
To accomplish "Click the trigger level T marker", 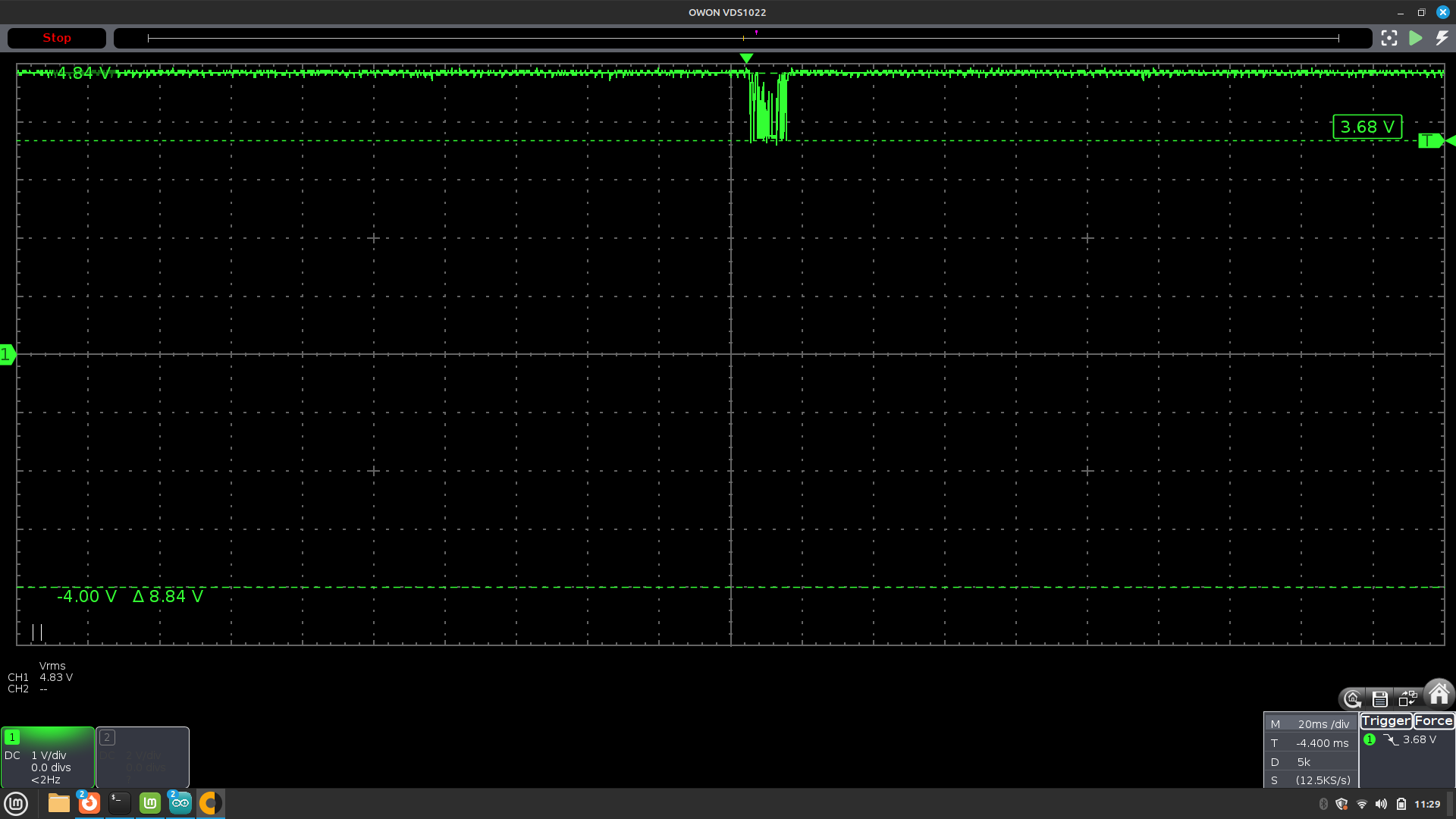I will point(1429,141).
